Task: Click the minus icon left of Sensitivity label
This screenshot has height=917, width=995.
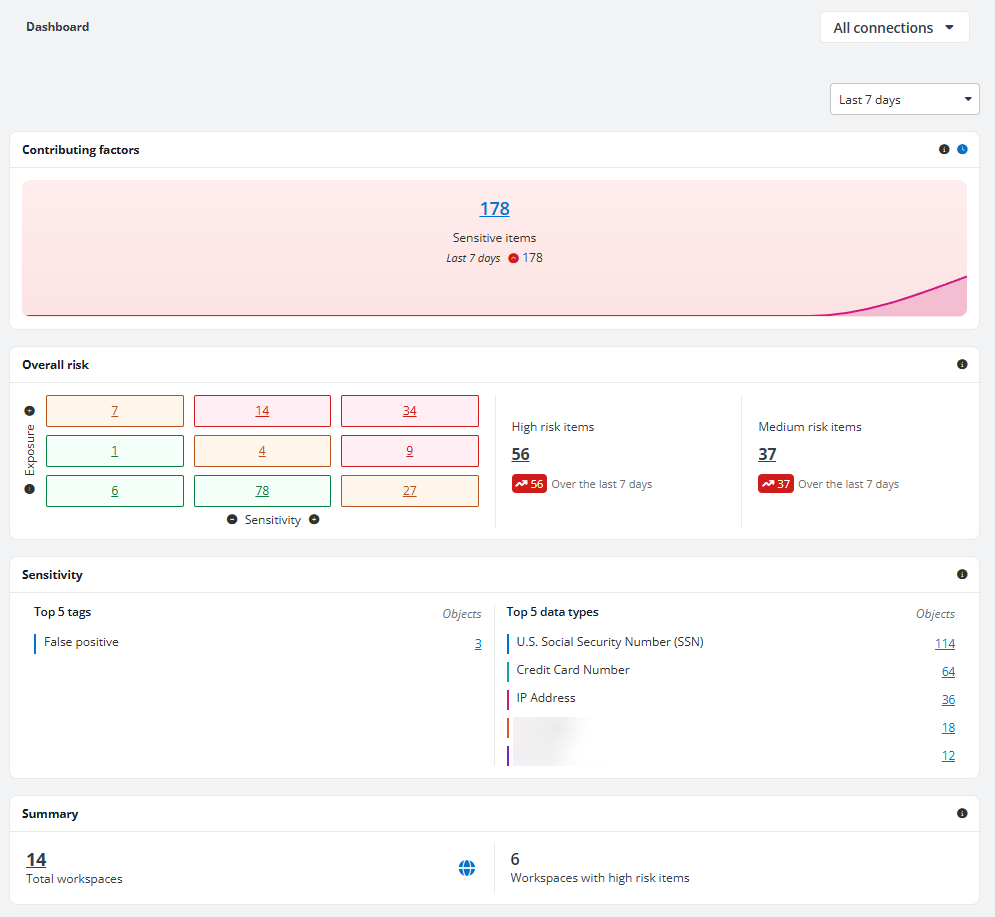Action: (x=232, y=519)
